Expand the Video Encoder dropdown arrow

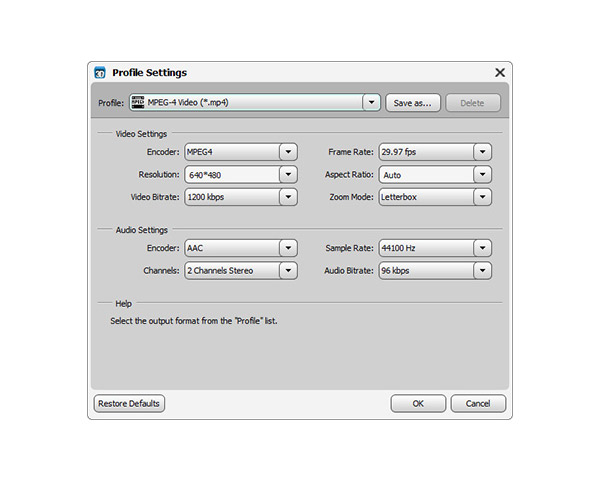(288, 152)
